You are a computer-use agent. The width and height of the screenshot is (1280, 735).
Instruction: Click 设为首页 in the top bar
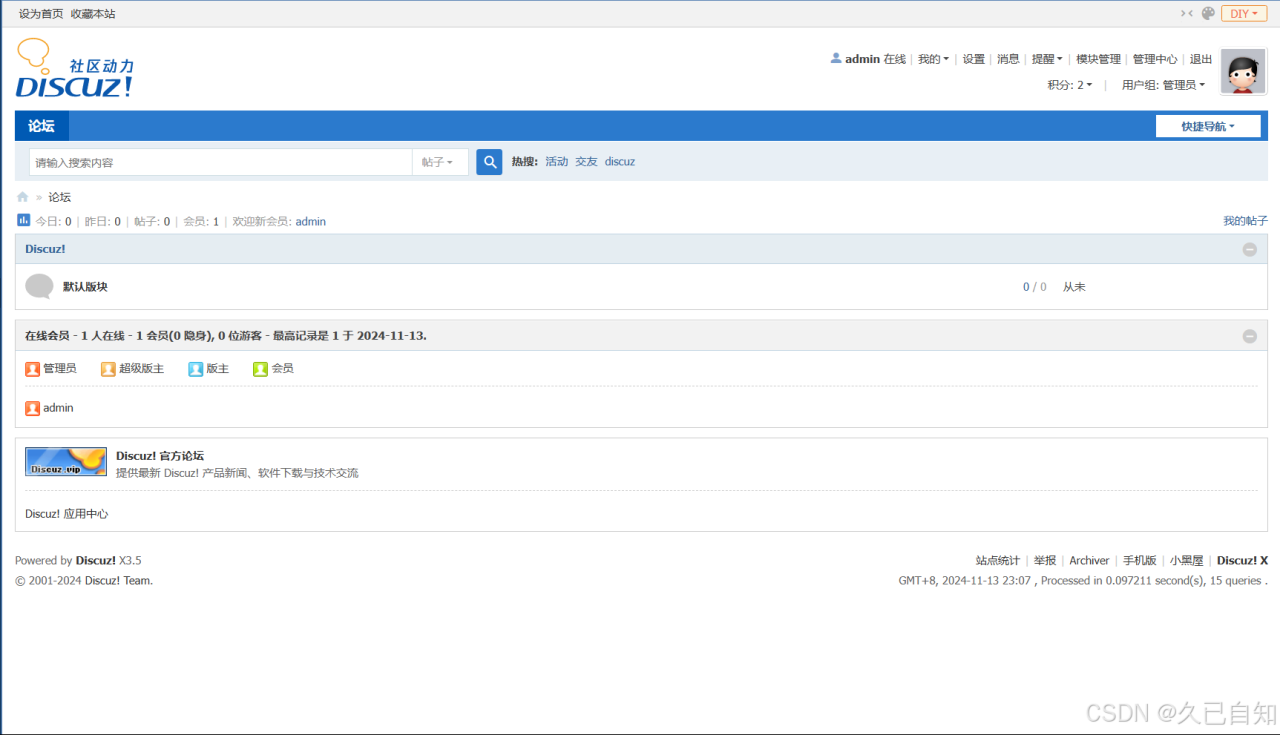click(x=41, y=13)
